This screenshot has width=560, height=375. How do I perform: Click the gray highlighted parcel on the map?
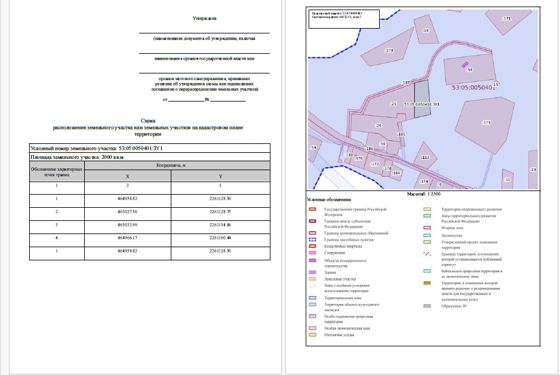click(422, 99)
